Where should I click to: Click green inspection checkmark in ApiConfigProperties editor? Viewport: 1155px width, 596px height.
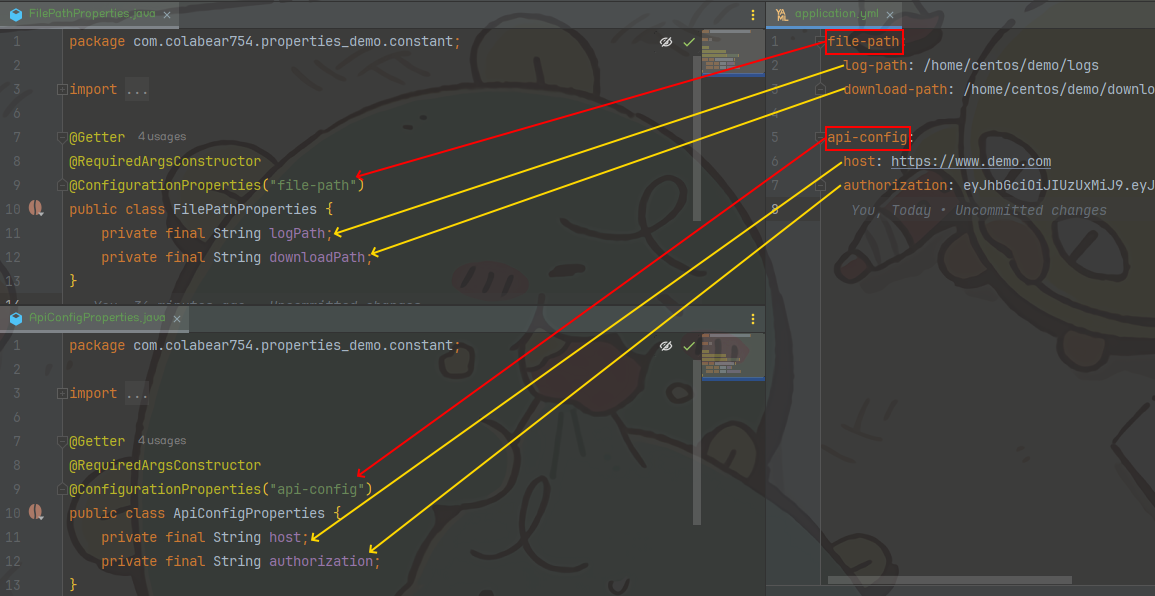tap(689, 346)
